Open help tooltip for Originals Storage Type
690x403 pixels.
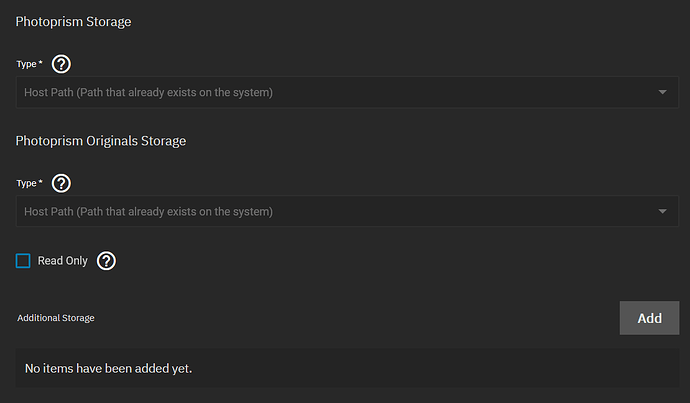point(61,183)
